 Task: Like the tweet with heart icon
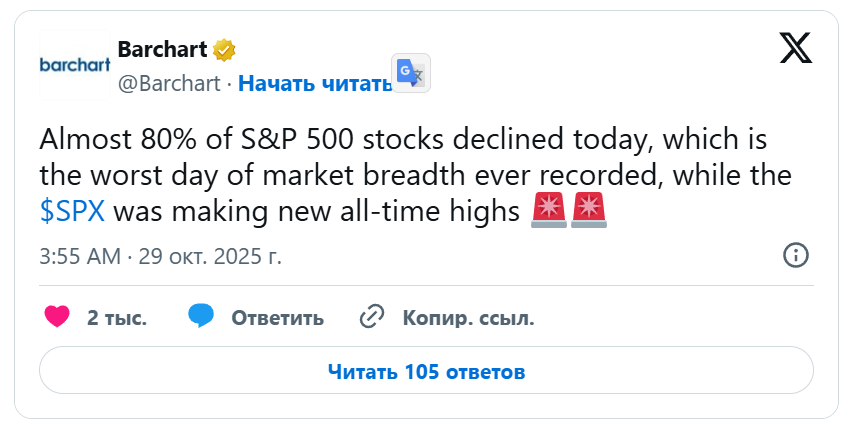[x=59, y=318]
